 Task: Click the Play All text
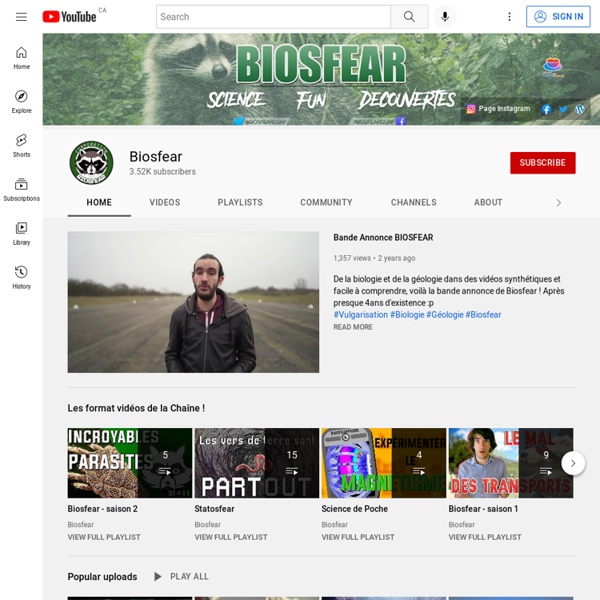click(x=189, y=576)
